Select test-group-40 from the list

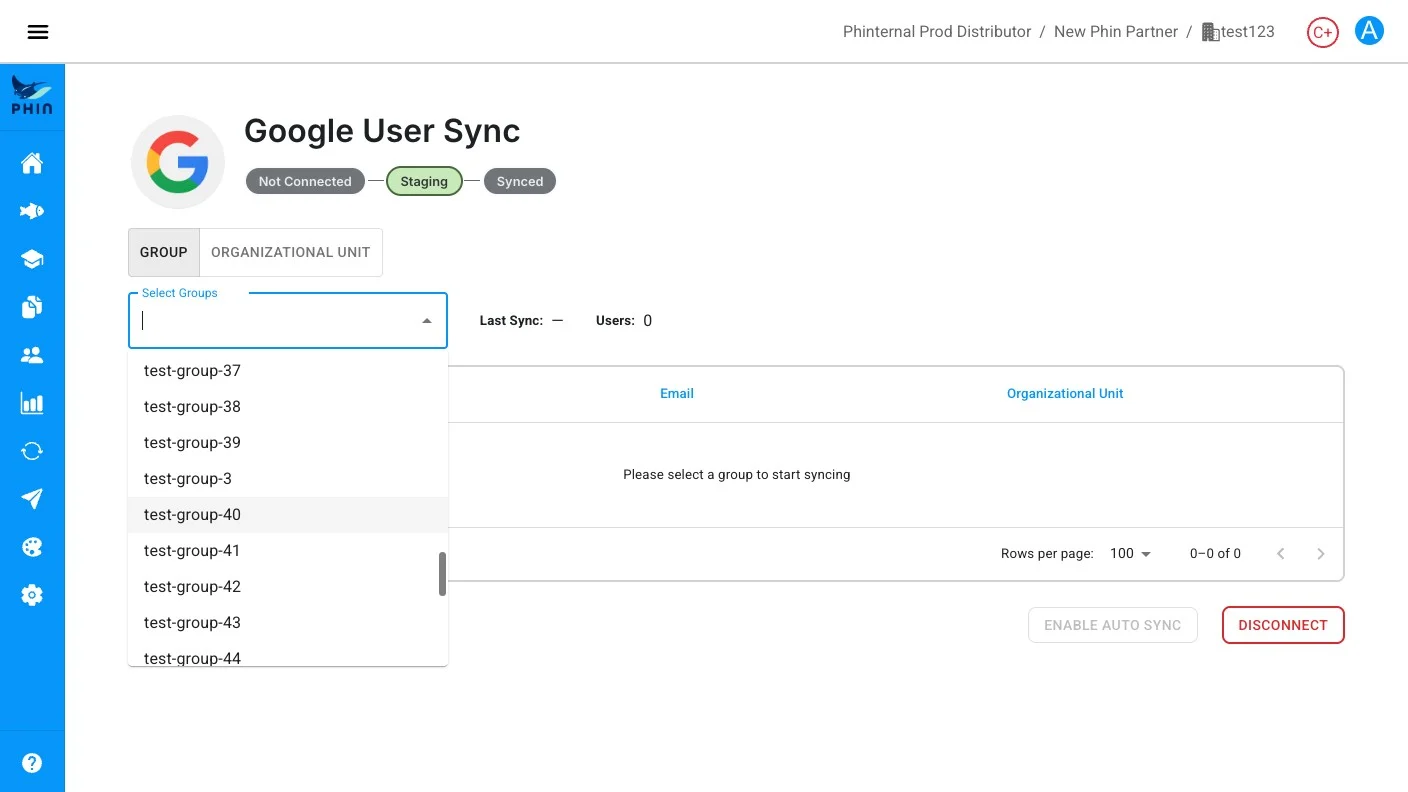pos(288,515)
